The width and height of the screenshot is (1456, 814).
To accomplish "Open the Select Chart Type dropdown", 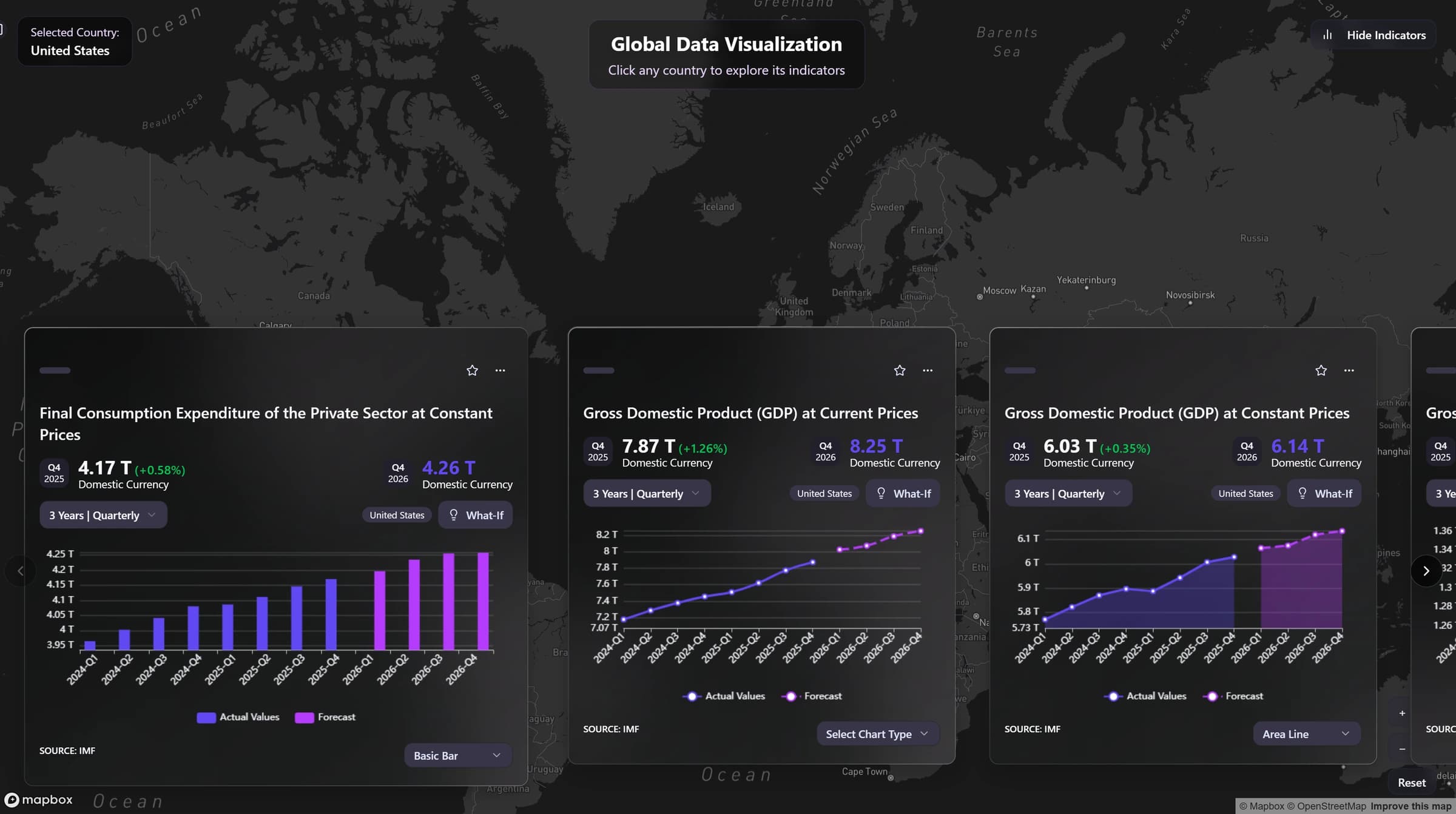I will pyautogui.click(x=878, y=734).
